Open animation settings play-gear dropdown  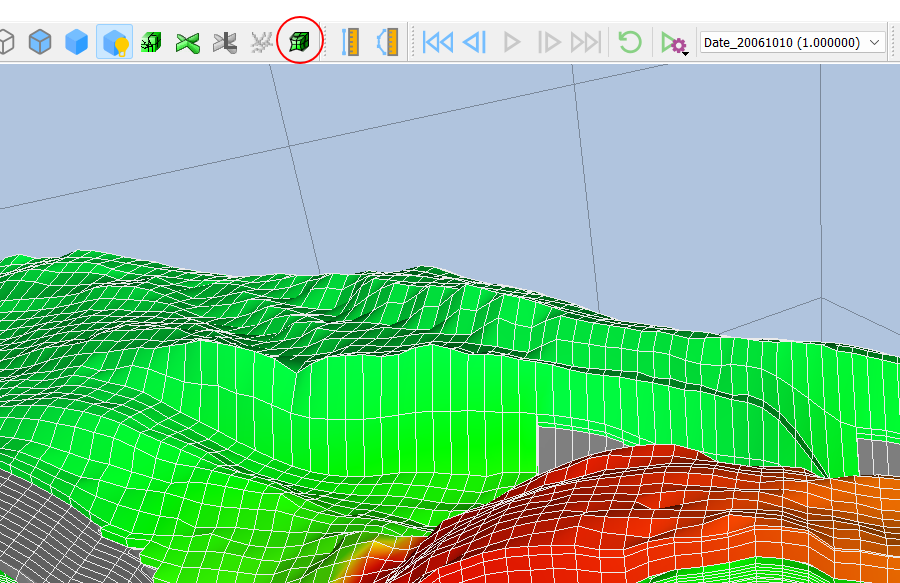[x=674, y=43]
